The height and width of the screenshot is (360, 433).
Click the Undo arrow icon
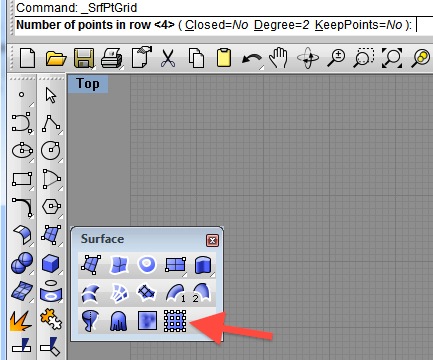click(x=253, y=60)
